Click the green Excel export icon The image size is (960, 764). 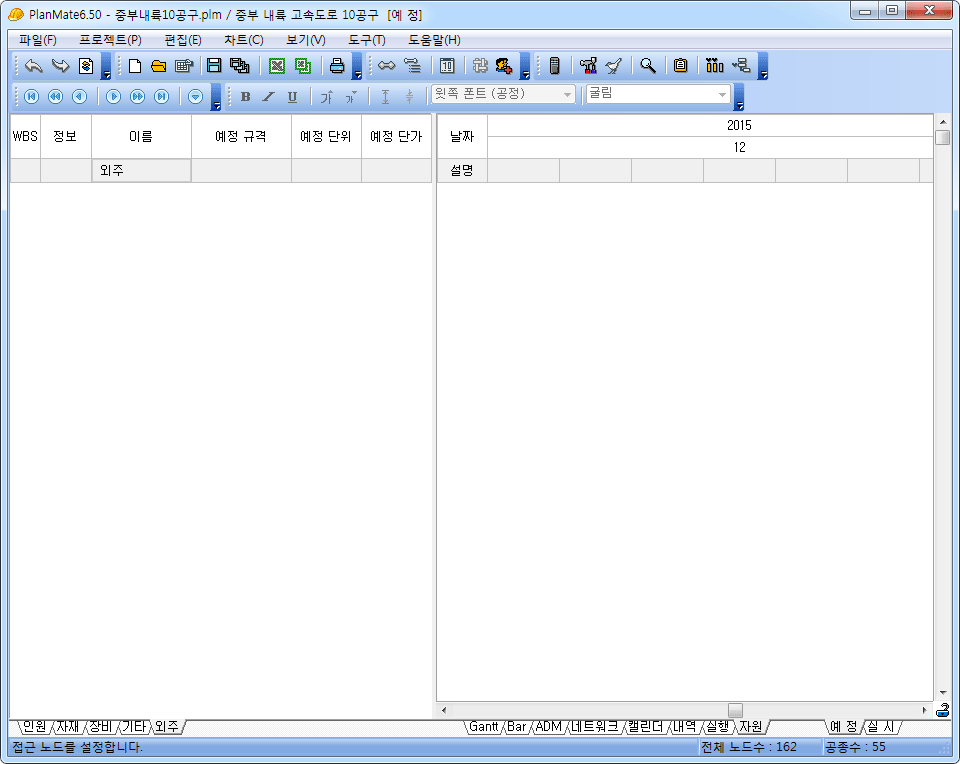[x=277, y=66]
